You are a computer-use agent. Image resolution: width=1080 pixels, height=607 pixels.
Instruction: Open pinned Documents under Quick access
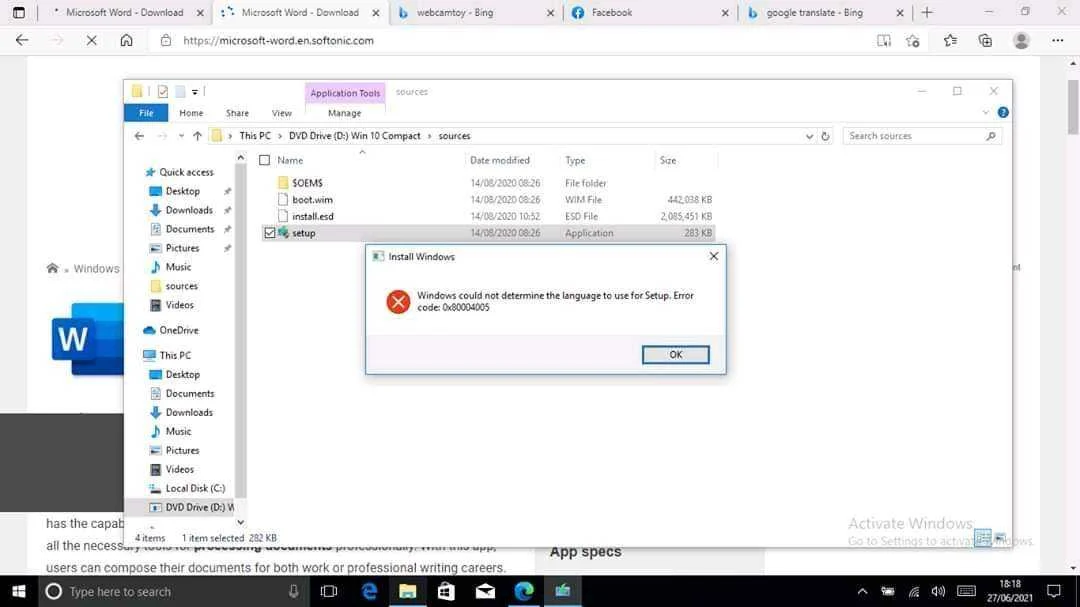(x=189, y=229)
